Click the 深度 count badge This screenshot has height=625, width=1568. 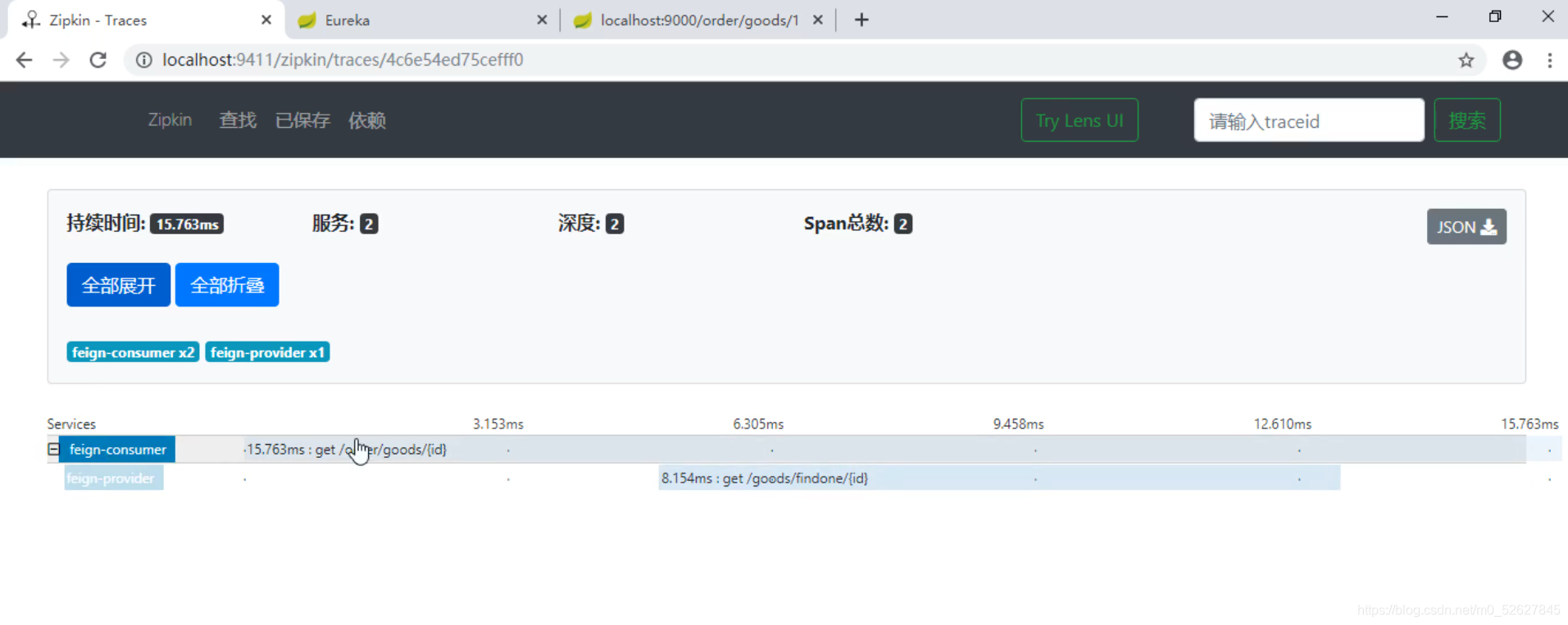(615, 224)
